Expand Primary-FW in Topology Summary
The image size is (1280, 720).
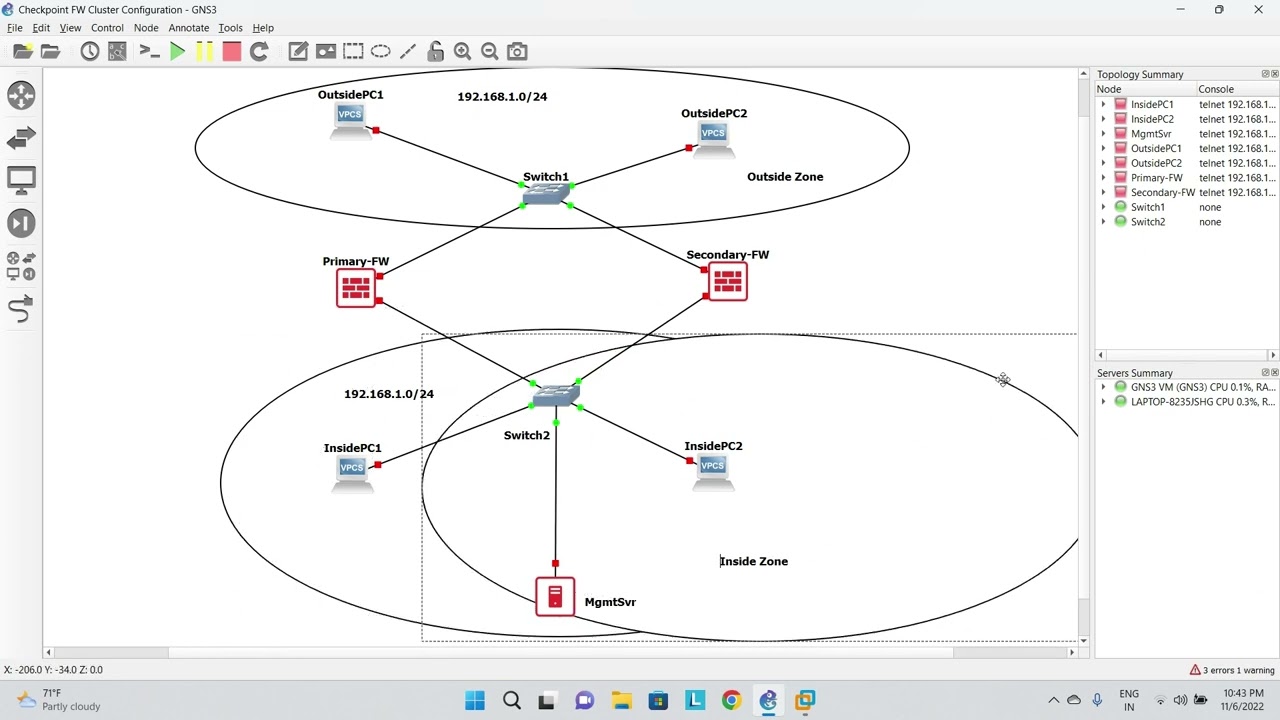pyautogui.click(x=1104, y=177)
